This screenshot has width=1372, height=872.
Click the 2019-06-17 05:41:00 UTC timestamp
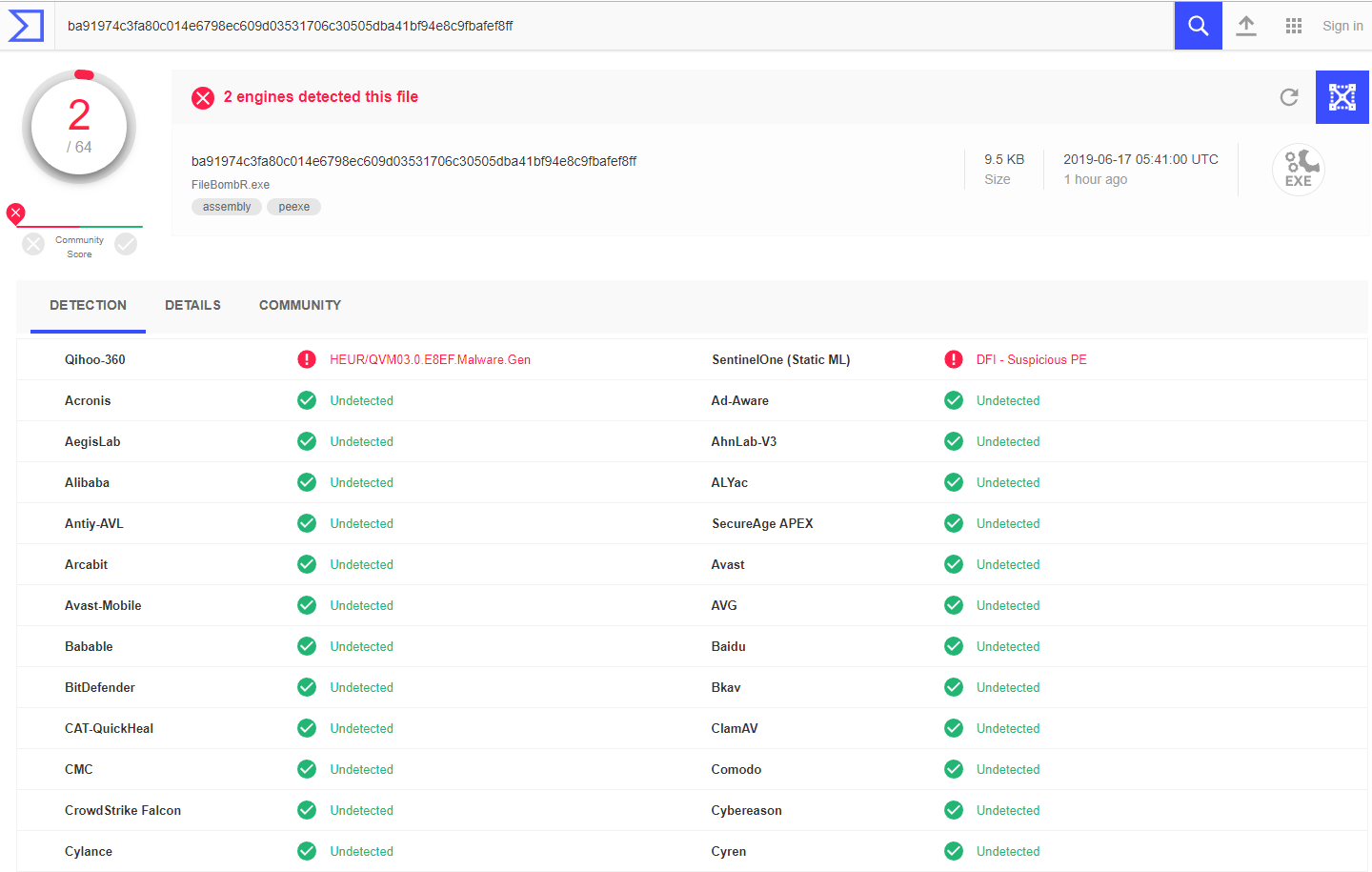click(x=1140, y=159)
